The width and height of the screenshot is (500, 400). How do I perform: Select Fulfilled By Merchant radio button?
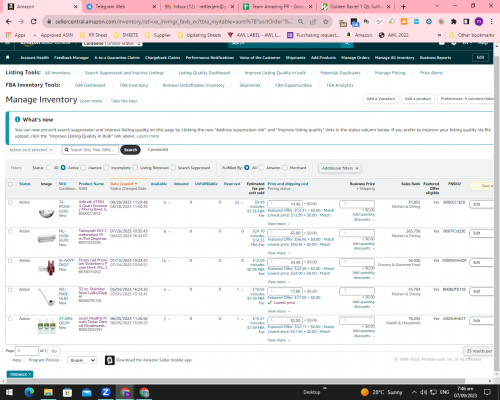coord(285,168)
